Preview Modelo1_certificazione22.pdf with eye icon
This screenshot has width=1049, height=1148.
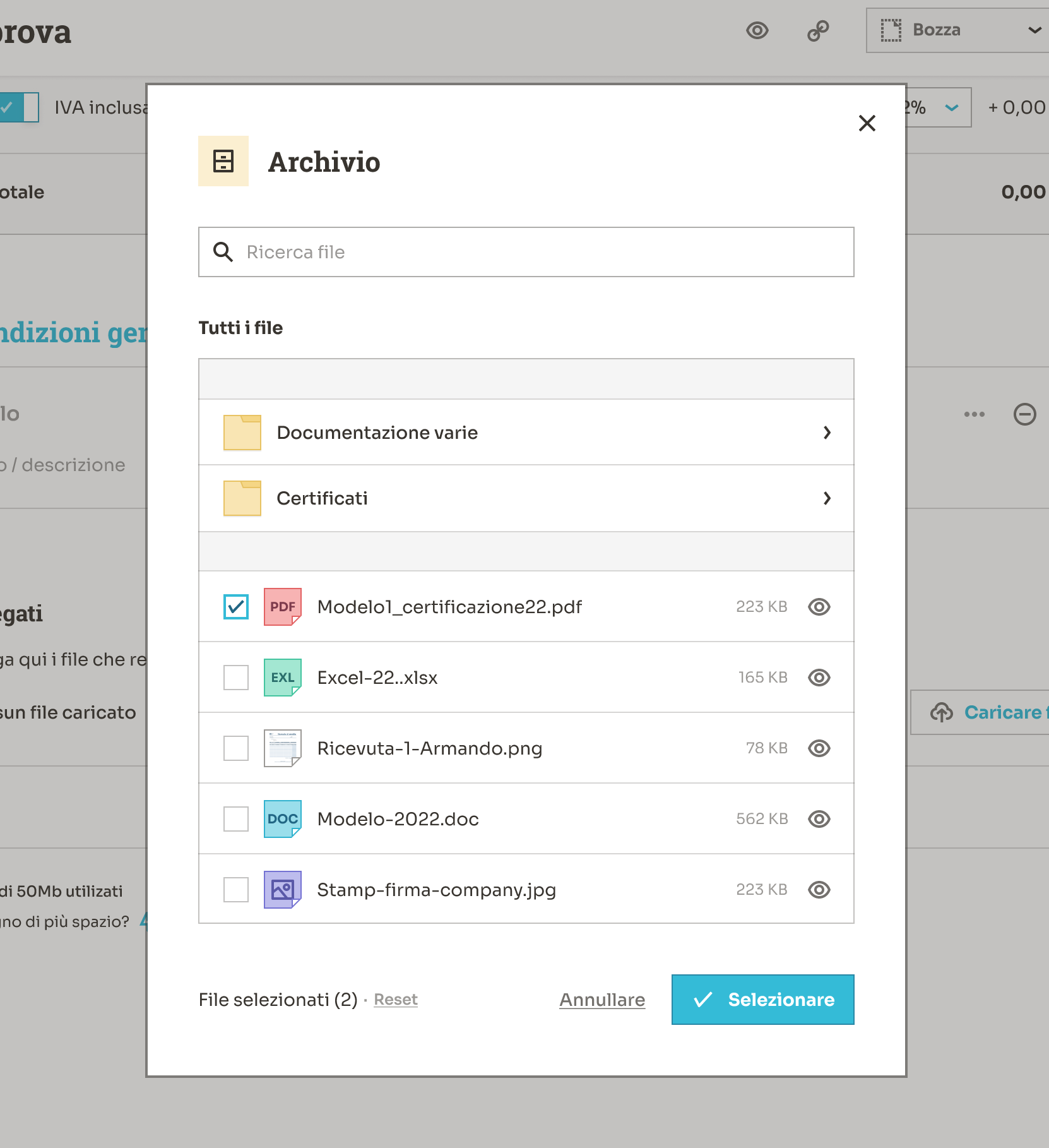pos(819,607)
